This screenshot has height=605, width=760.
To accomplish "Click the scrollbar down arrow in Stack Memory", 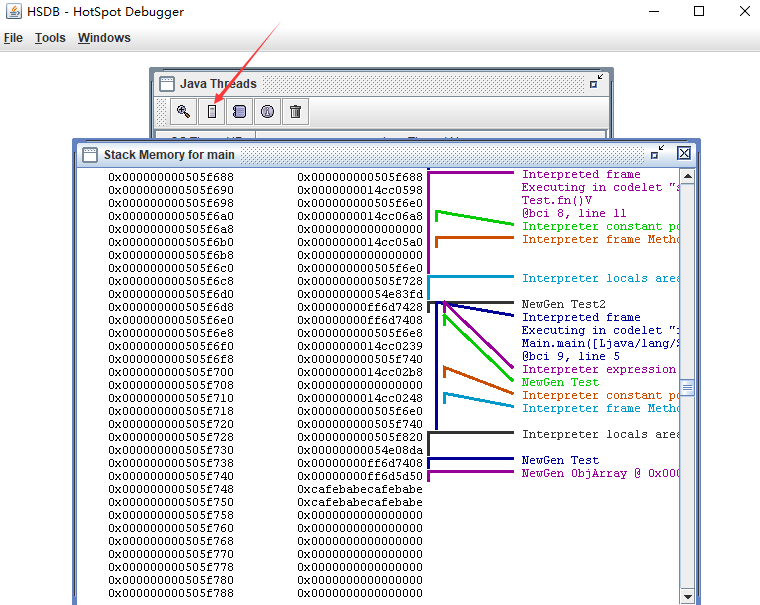I will 687,597.
